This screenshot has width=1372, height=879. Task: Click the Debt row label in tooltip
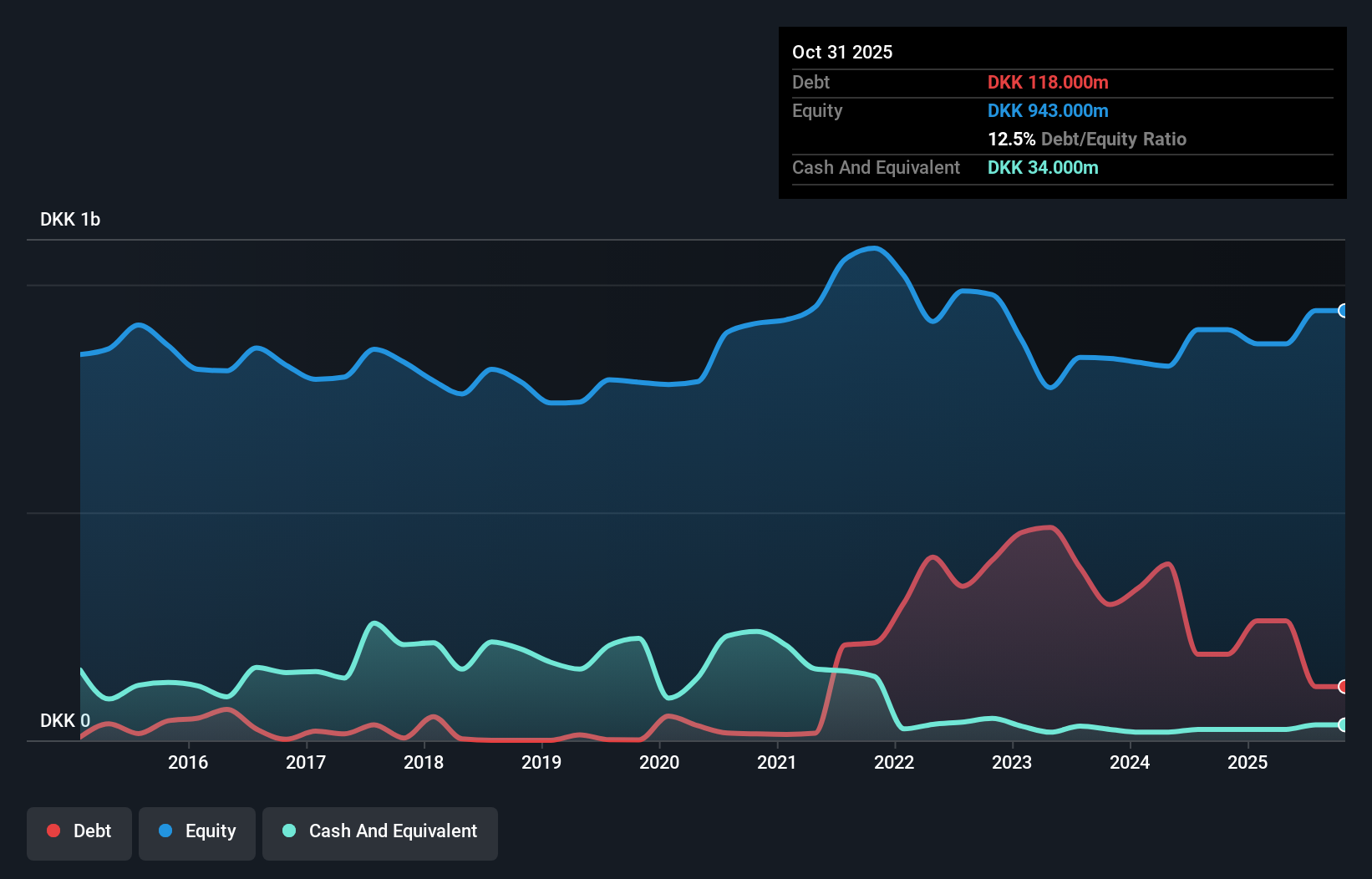[810, 82]
